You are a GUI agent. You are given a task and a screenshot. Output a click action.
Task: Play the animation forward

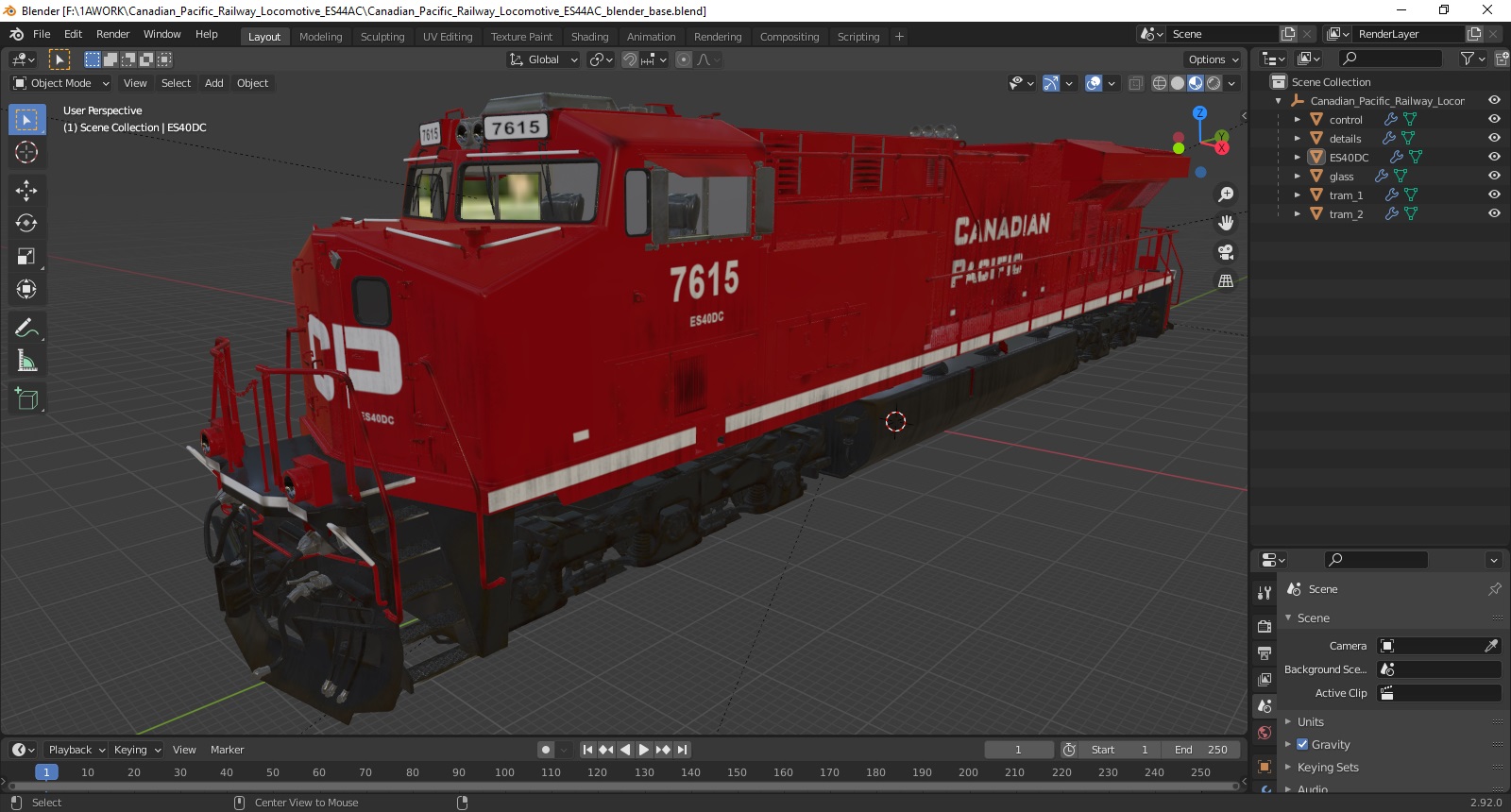click(x=644, y=750)
